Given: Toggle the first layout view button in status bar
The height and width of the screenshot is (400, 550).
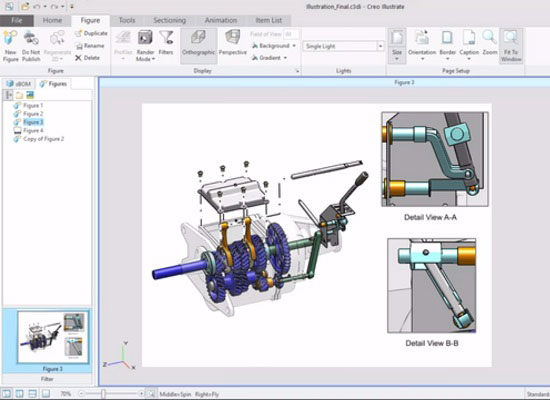Looking at the screenshot, I should coord(6,394).
